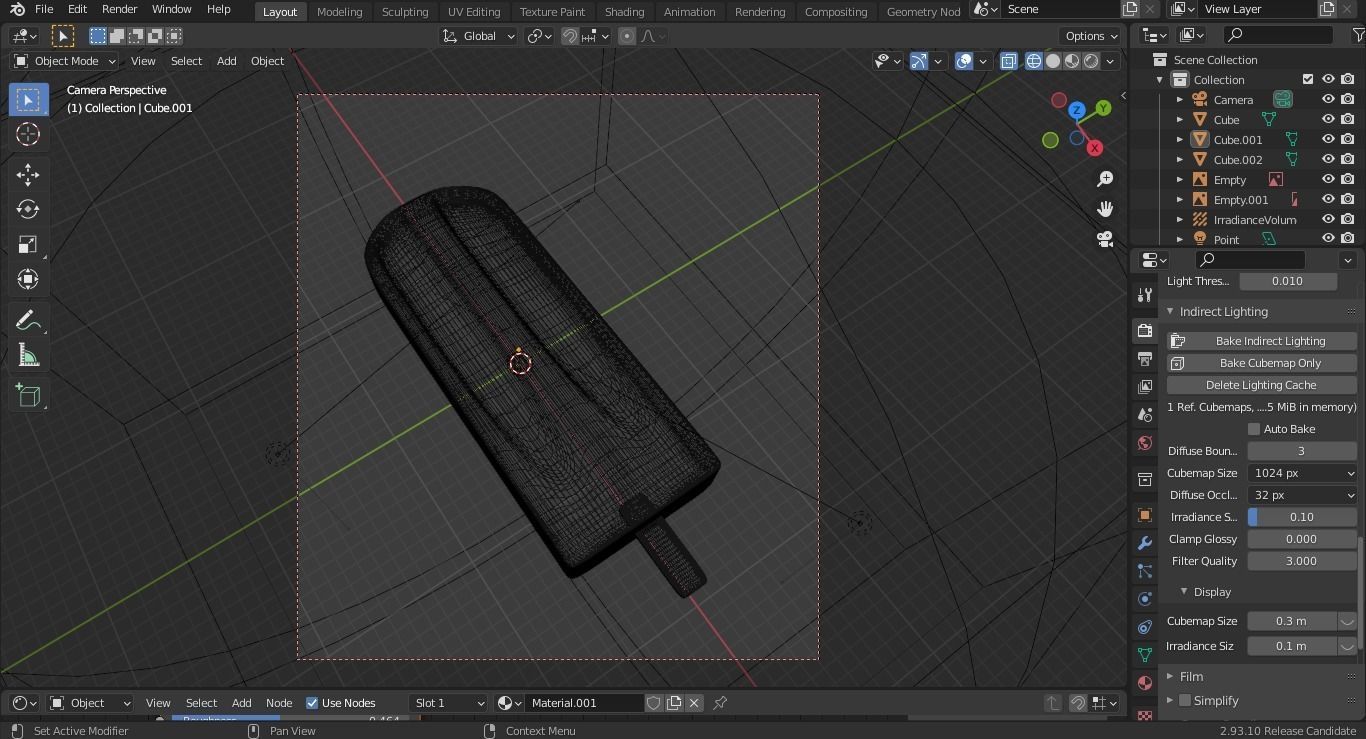Disable rendering for Cube.002
Image resolution: width=1366 pixels, height=739 pixels.
point(1348,159)
